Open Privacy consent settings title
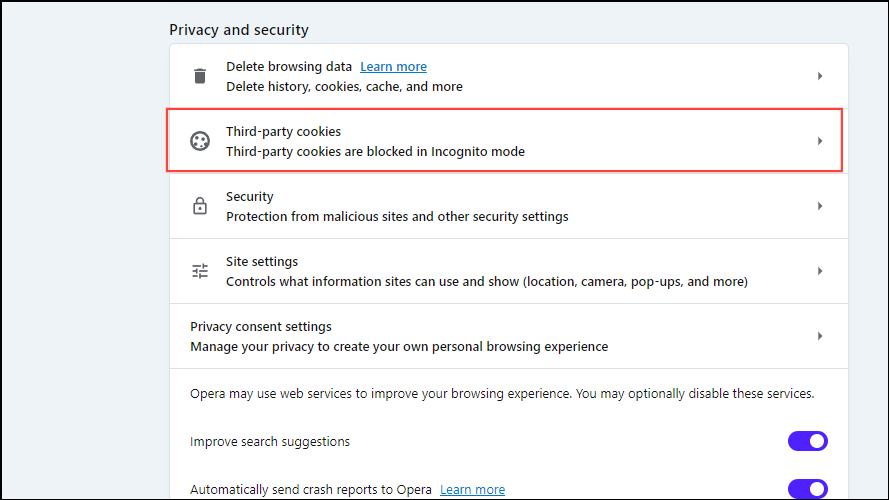This screenshot has width=889, height=500. tap(261, 327)
